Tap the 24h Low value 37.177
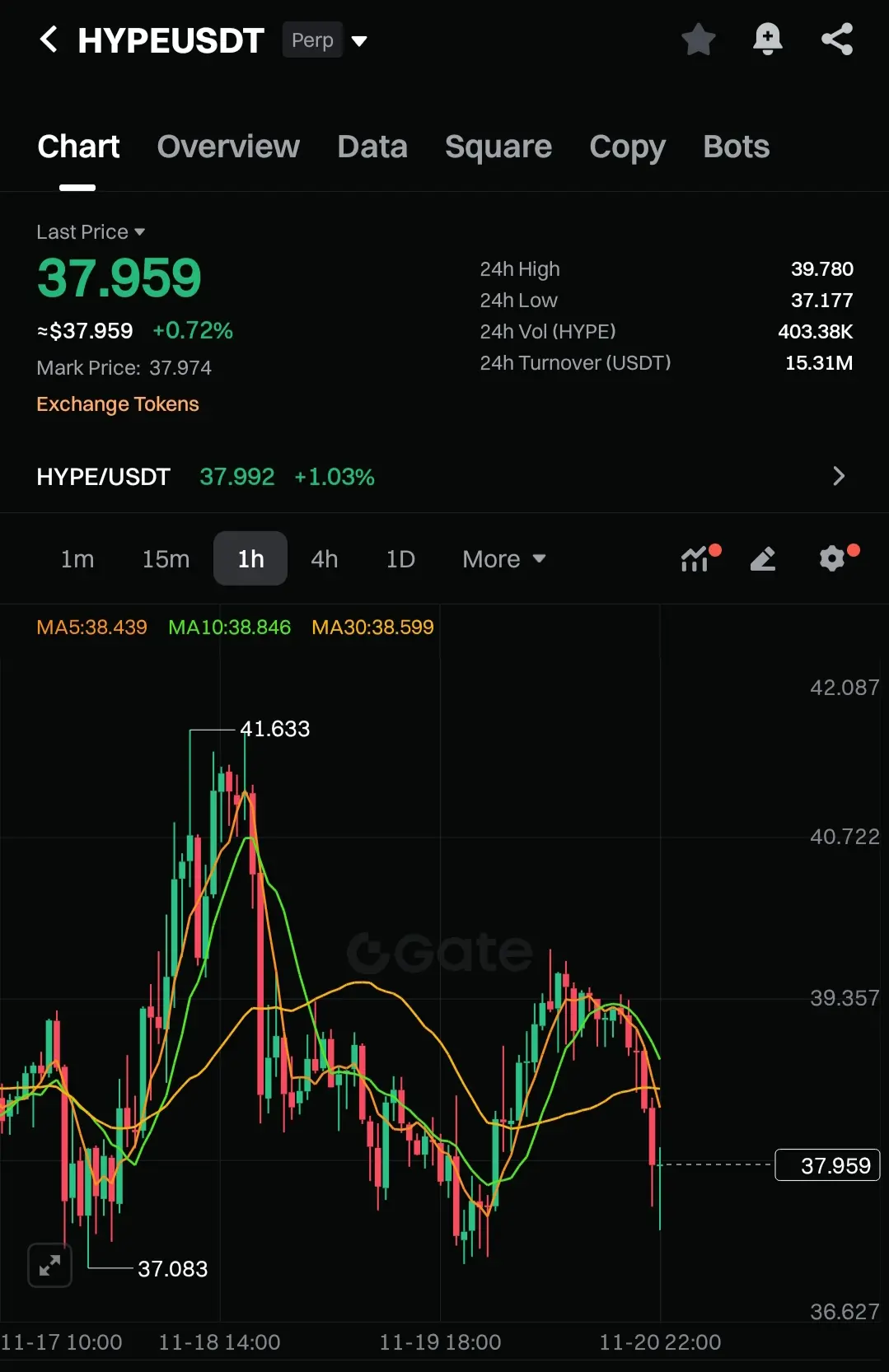This screenshot has height=1372, width=889. pyautogui.click(x=822, y=301)
